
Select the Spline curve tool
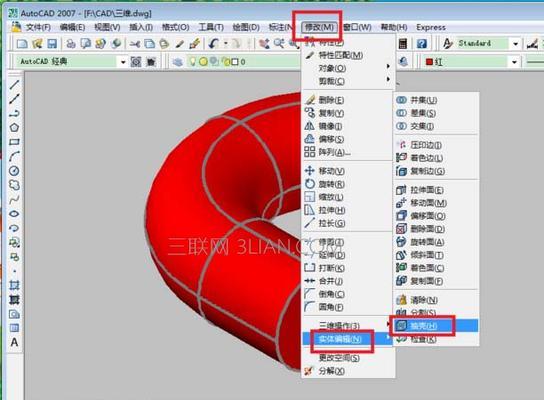(x=14, y=199)
